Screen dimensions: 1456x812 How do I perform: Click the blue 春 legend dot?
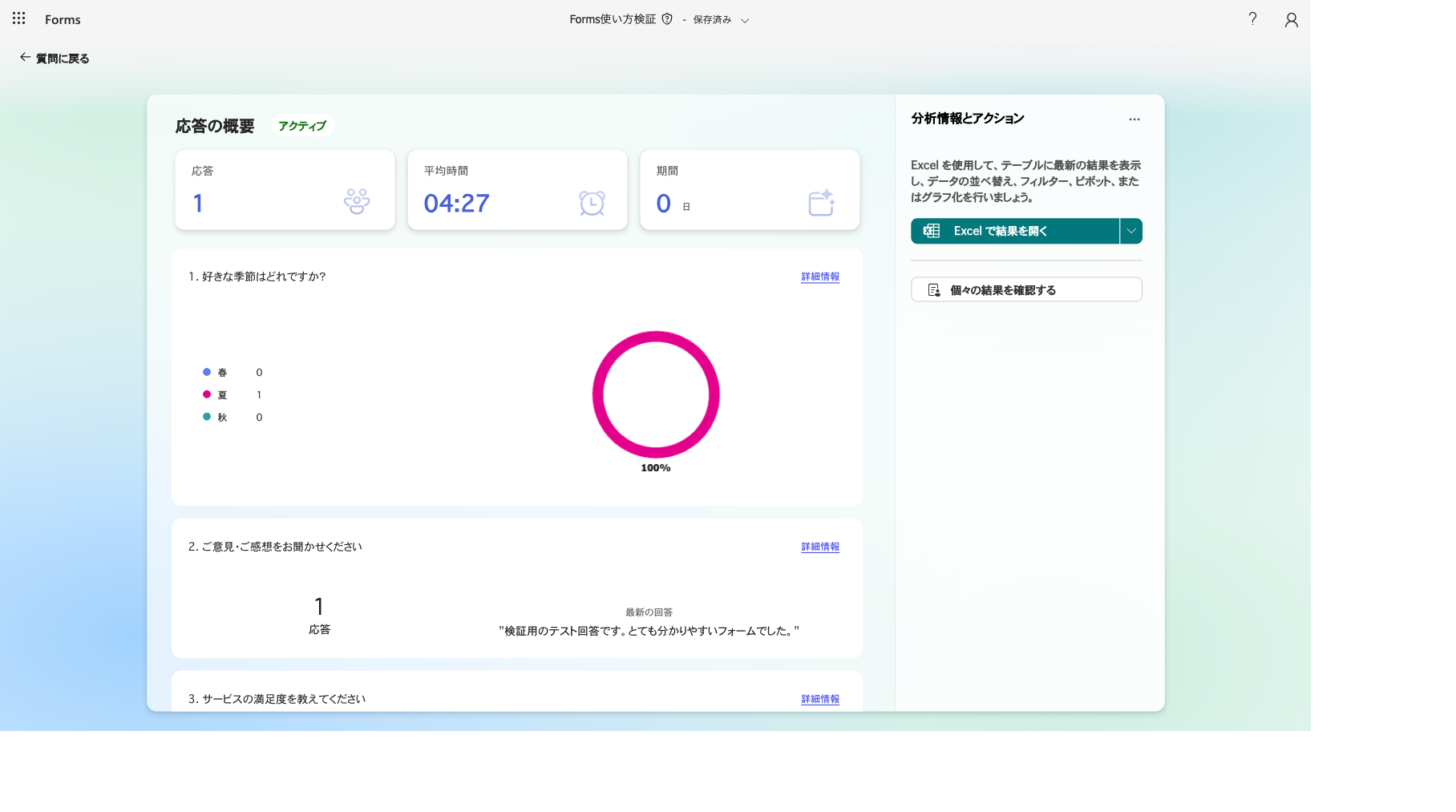coord(207,372)
